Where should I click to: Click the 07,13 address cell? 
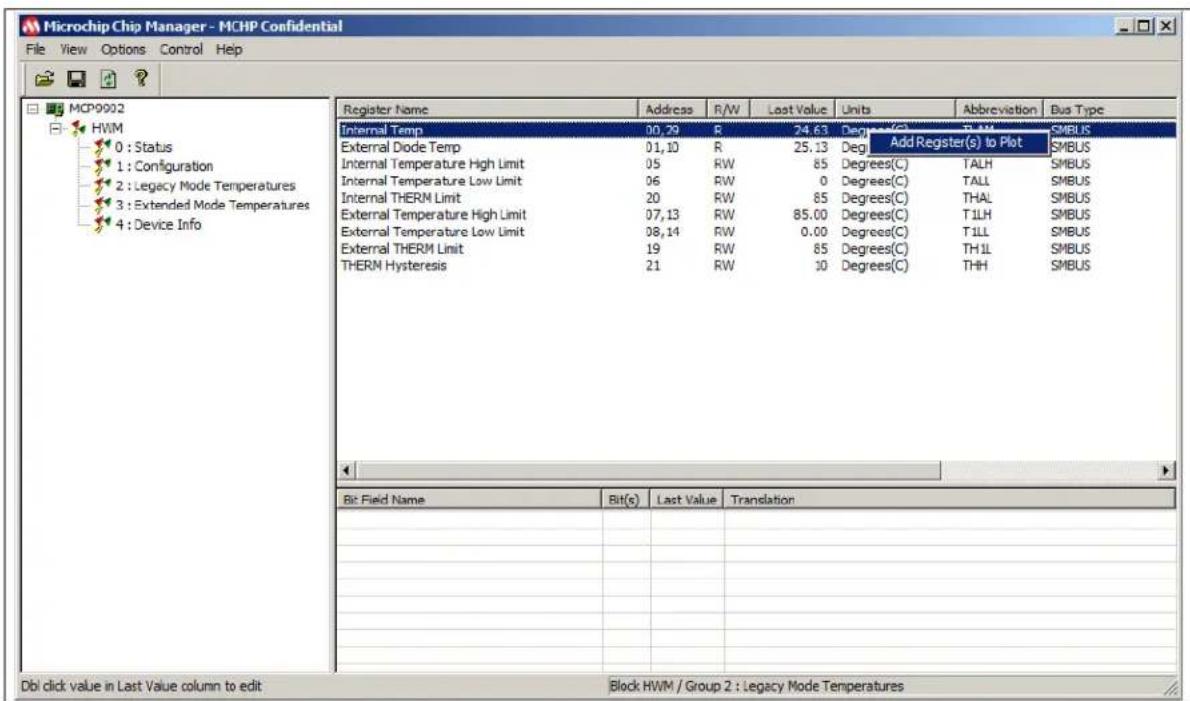[x=663, y=215]
